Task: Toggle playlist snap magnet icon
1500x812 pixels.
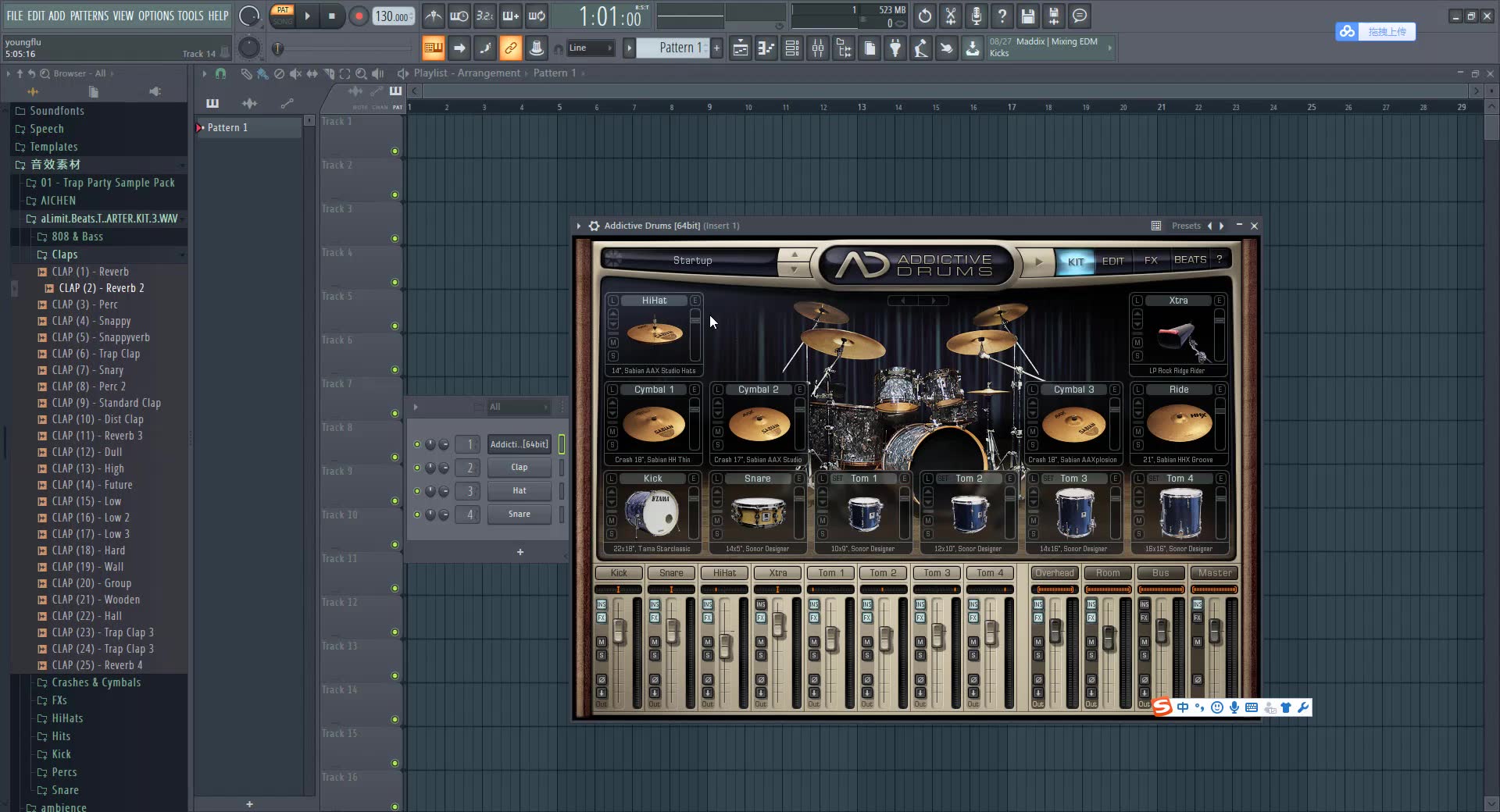Action: click(x=220, y=73)
